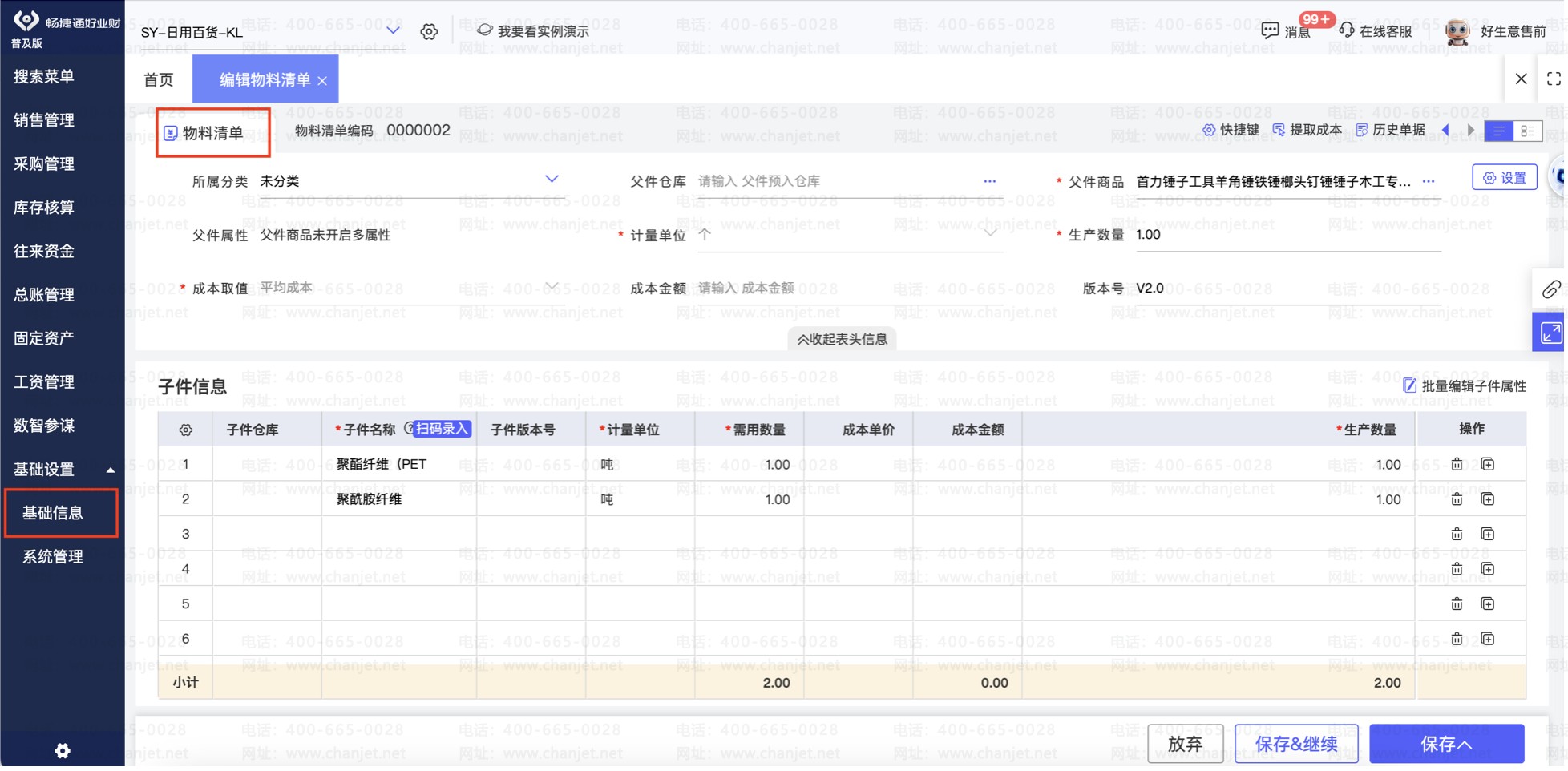
Task: Click the blue expand panel icon on right edge
Action: point(1550,333)
